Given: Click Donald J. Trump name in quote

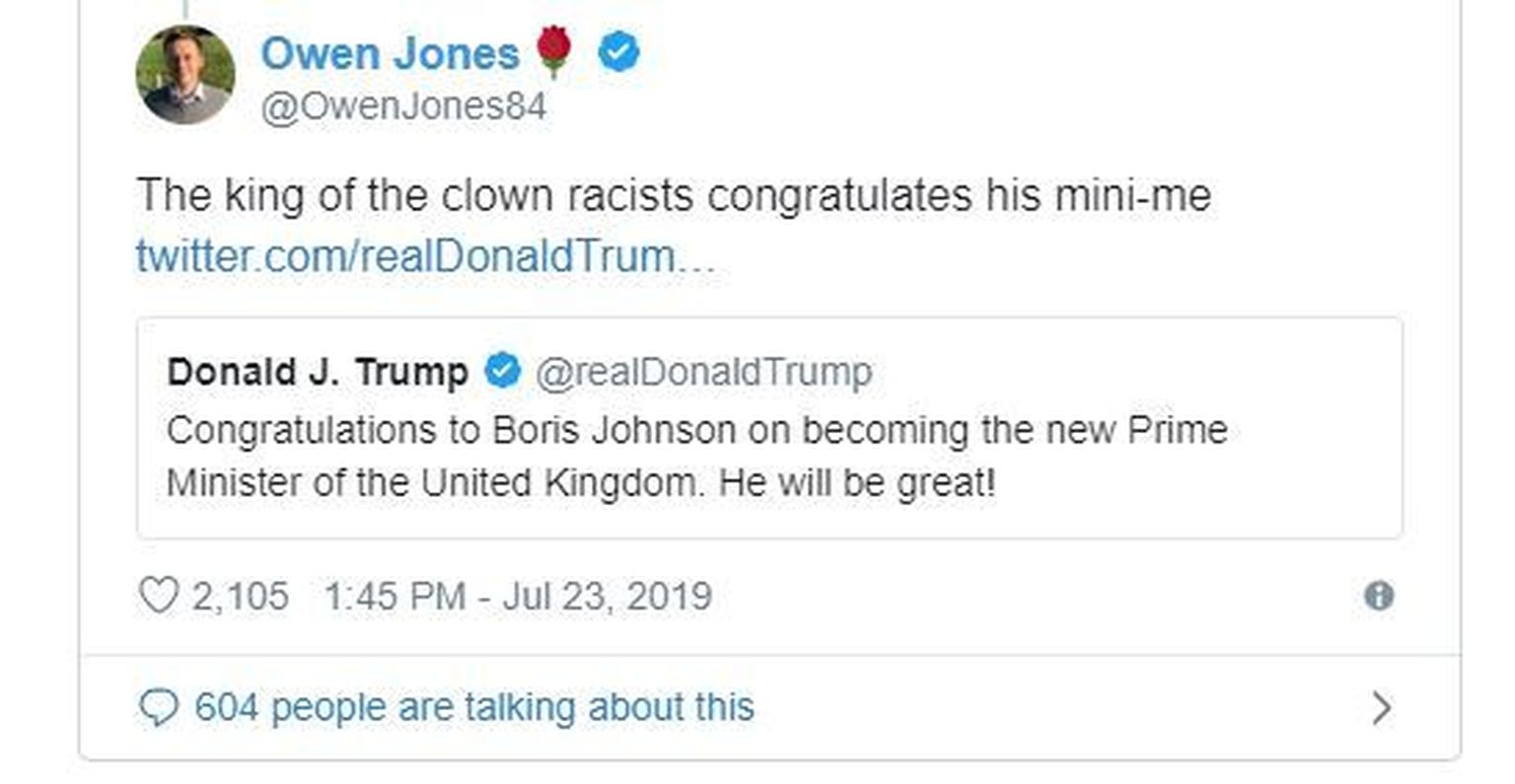Looking at the screenshot, I should click(x=318, y=373).
